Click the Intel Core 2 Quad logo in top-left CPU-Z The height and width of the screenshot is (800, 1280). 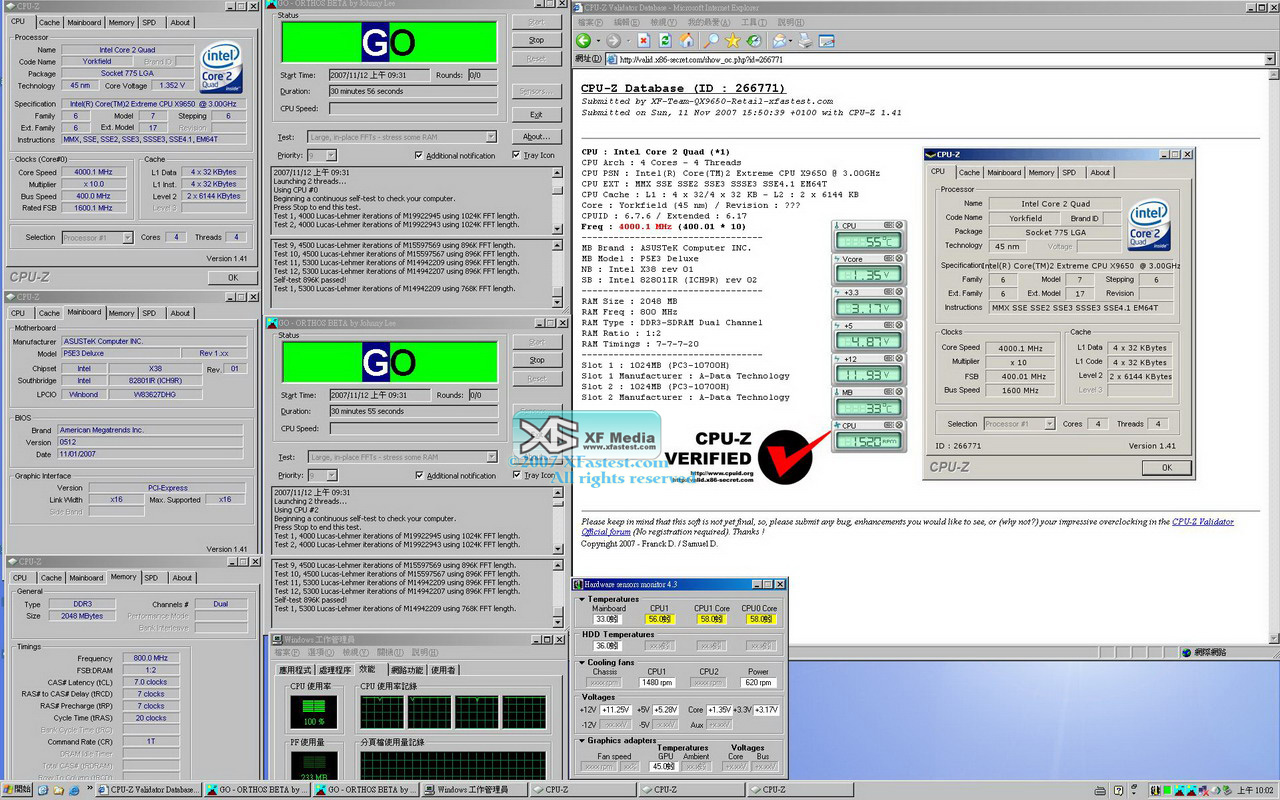click(220, 69)
